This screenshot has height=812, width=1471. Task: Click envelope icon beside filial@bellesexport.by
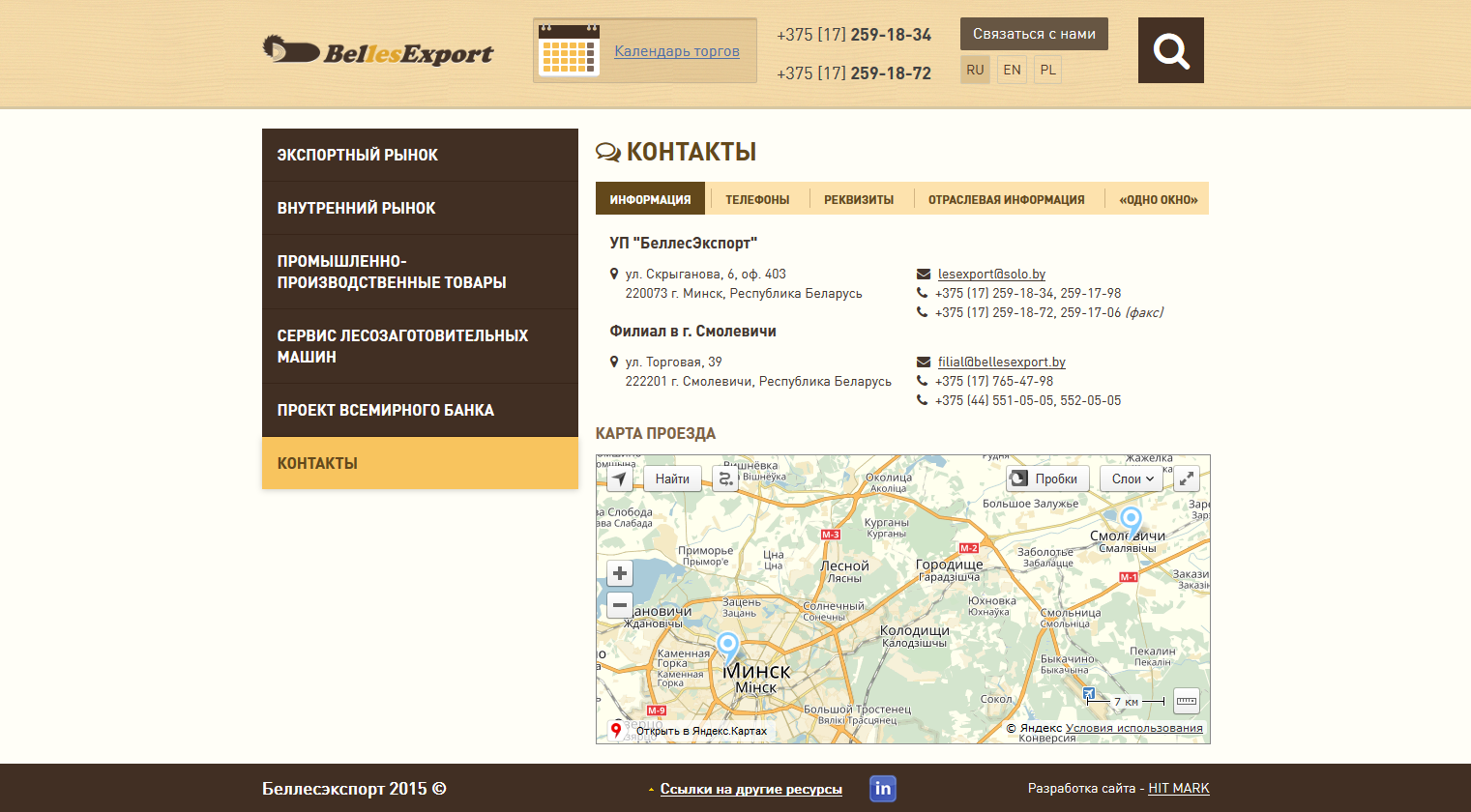pyautogui.click(x=924, y=362)
